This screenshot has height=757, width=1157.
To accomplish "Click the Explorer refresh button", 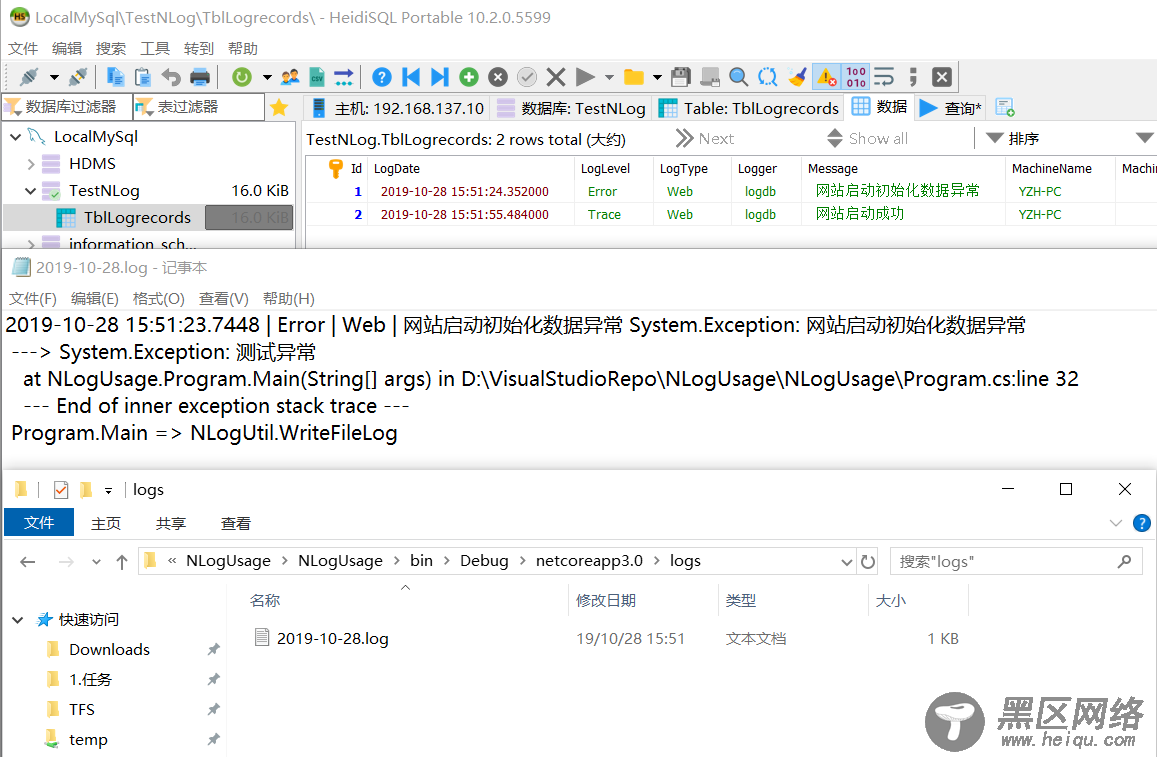I will tap(868, 562).
